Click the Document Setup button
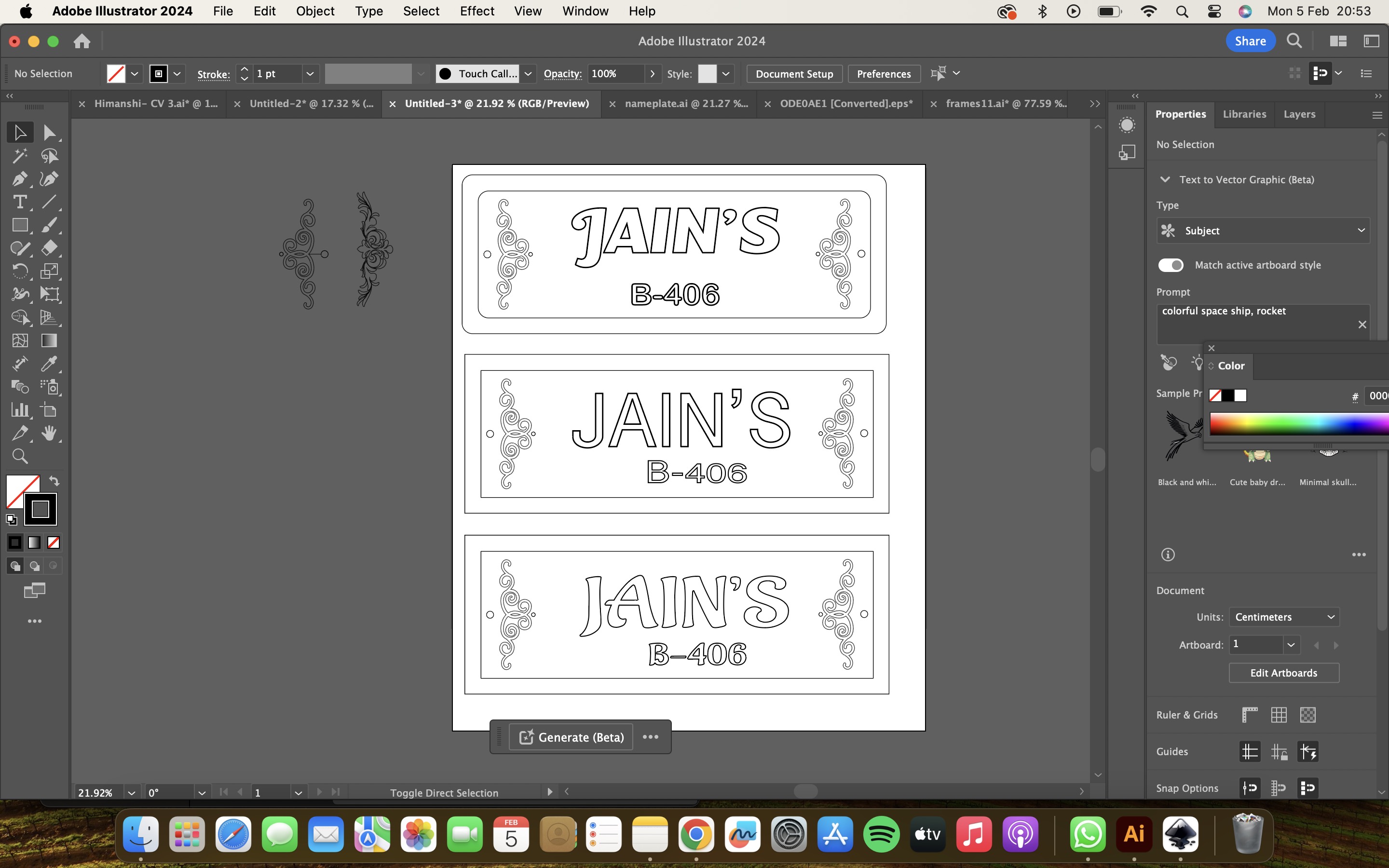Image resolution: width=1389 pixels, height=868 pixels. click(794, 74)
